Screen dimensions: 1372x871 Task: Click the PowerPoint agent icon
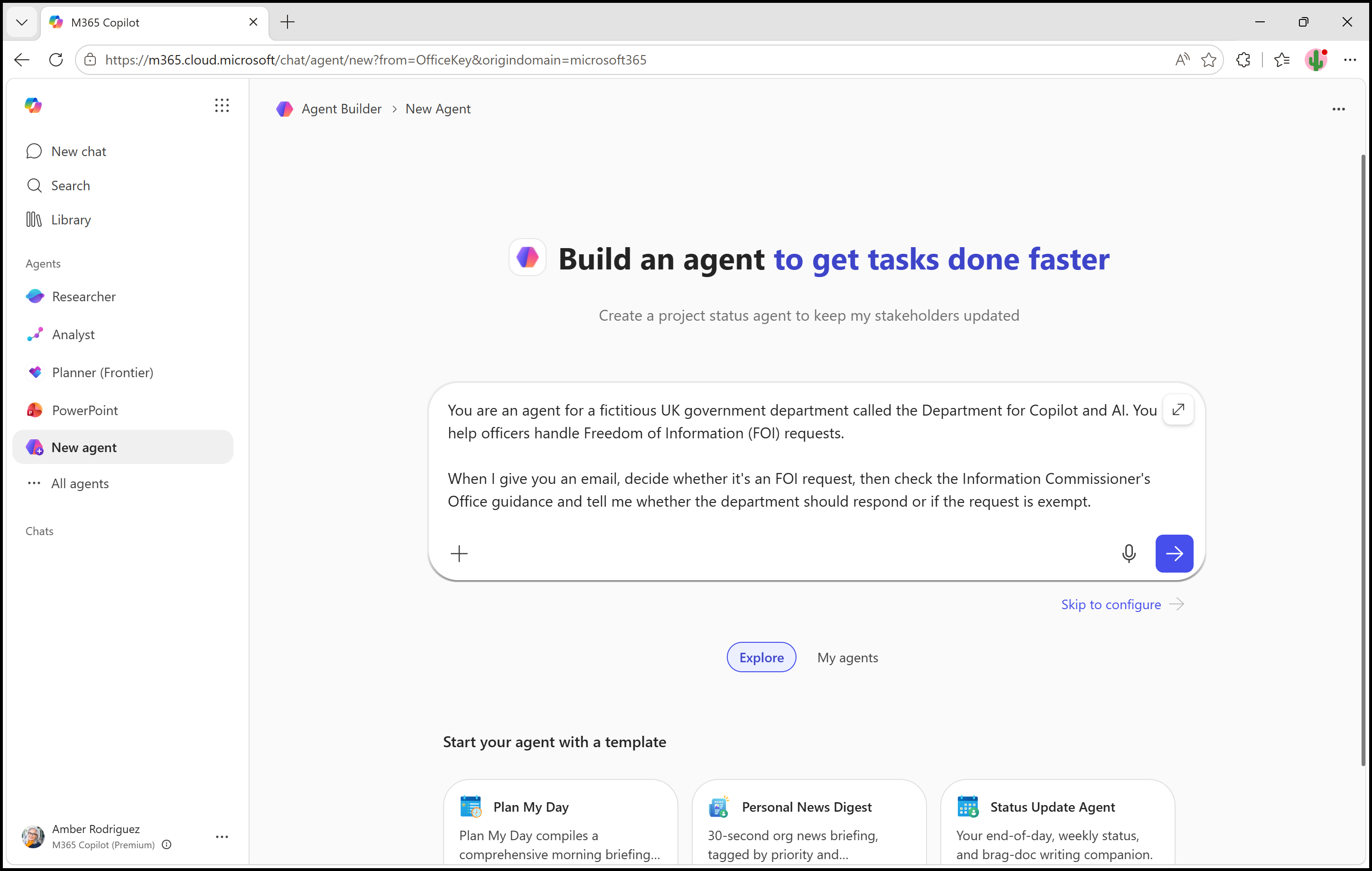point(35,410)
